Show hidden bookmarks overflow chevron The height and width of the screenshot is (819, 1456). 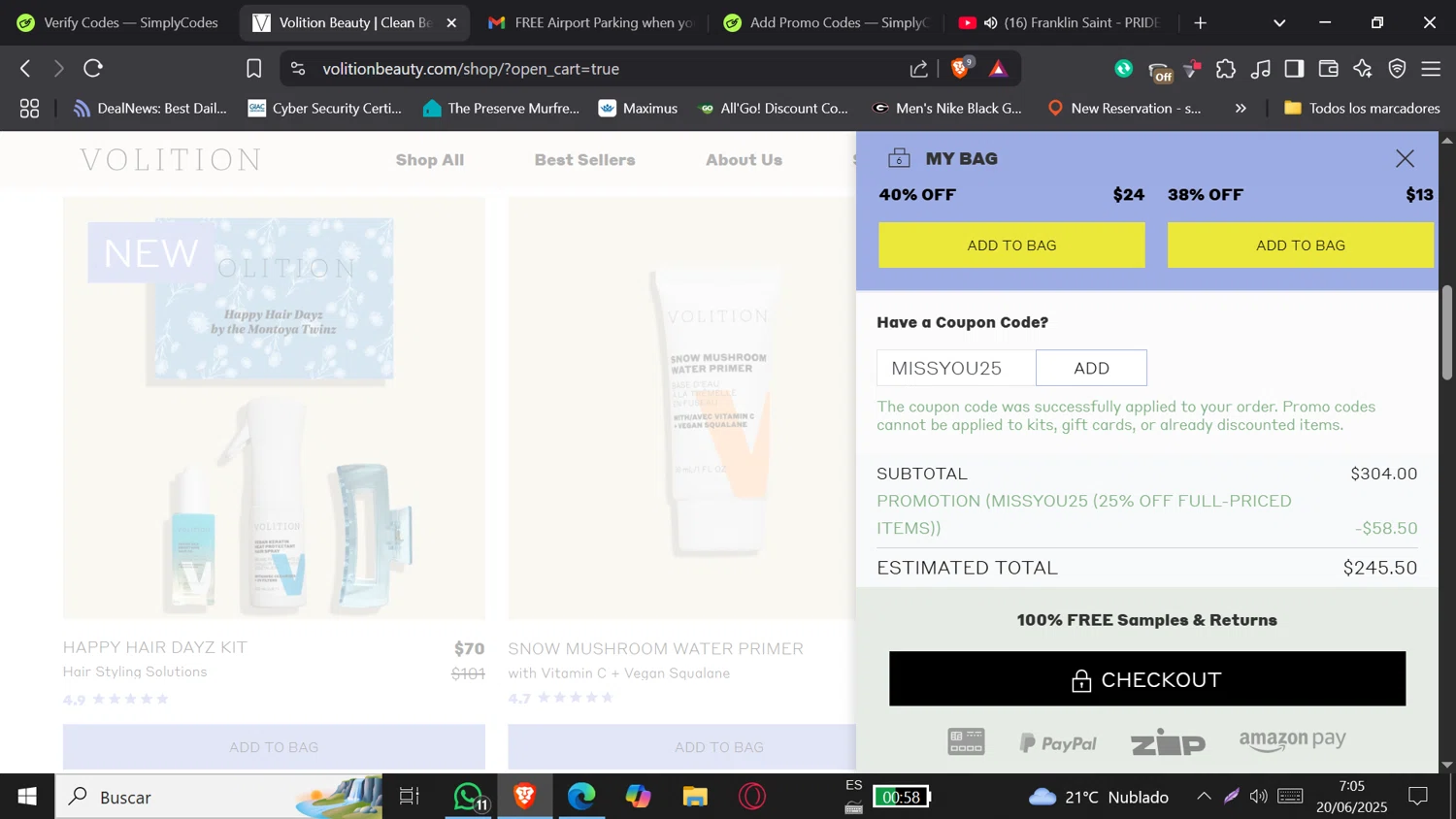[x=1241, y=109]
